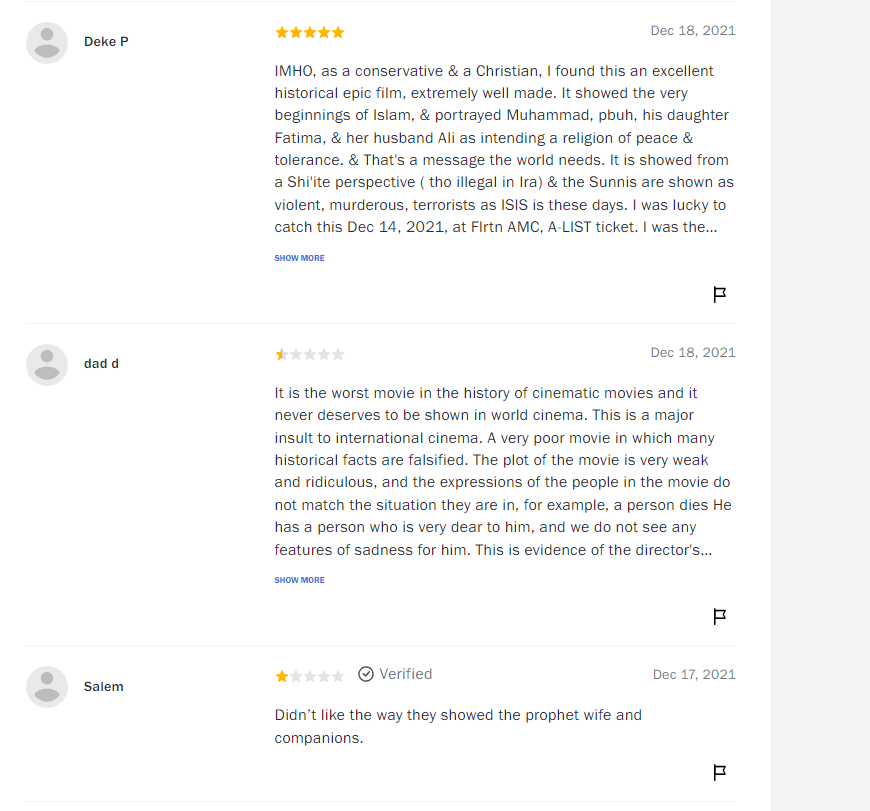Click dad d's half-star rating

pyautogui.click(x=310, y=354)
